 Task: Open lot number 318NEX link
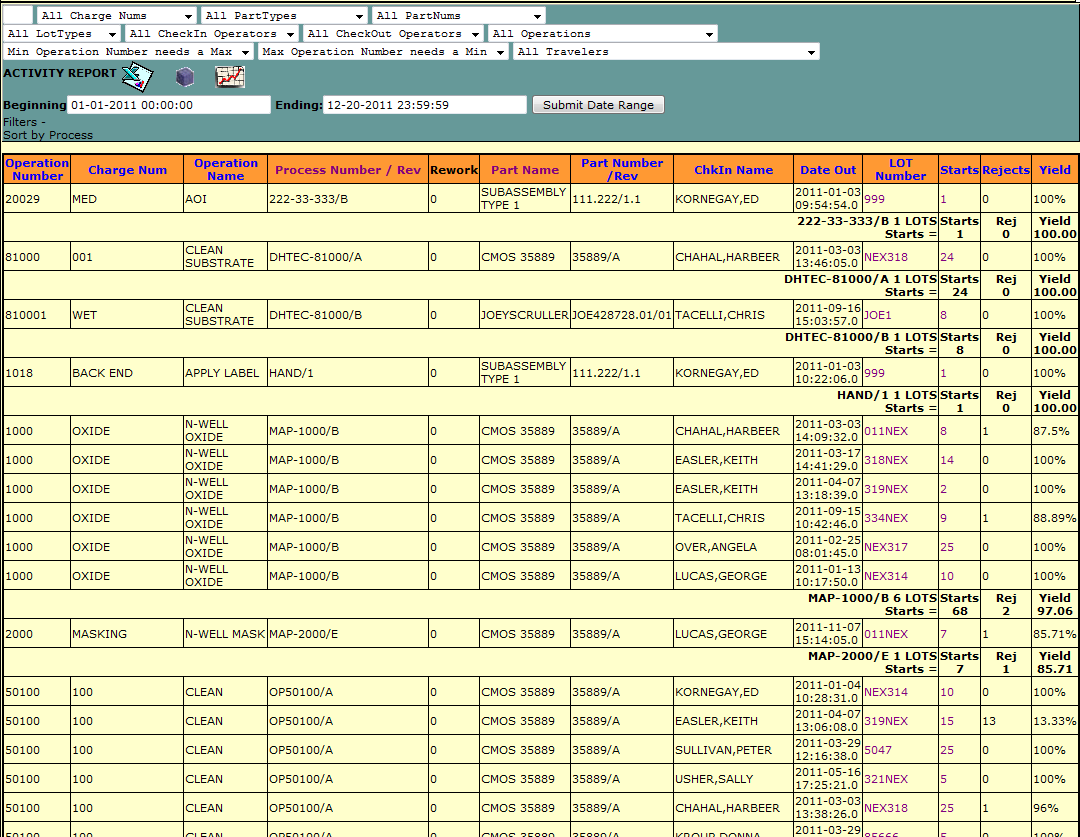[886, 460]
